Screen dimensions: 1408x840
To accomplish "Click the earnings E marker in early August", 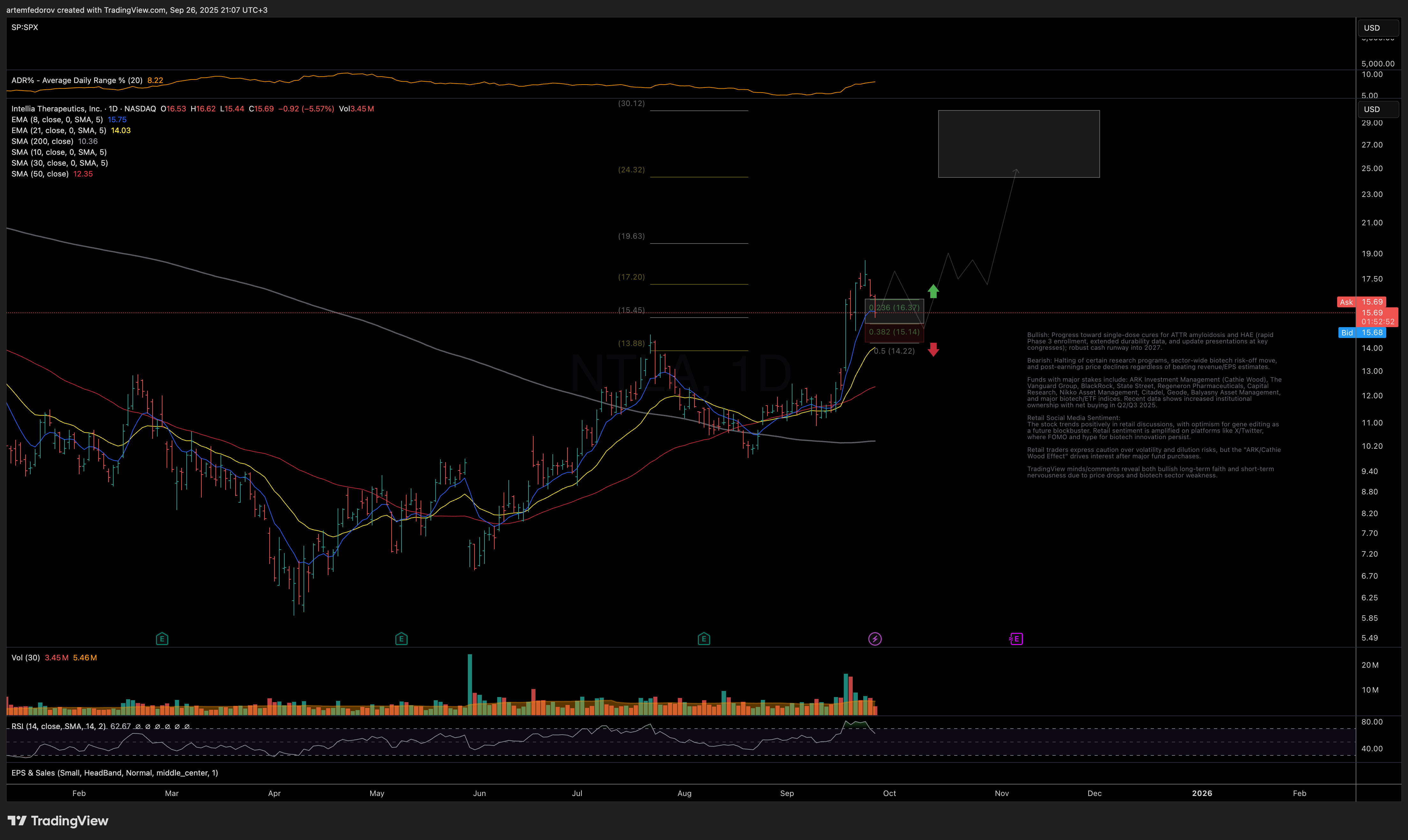I will (703, 639).
